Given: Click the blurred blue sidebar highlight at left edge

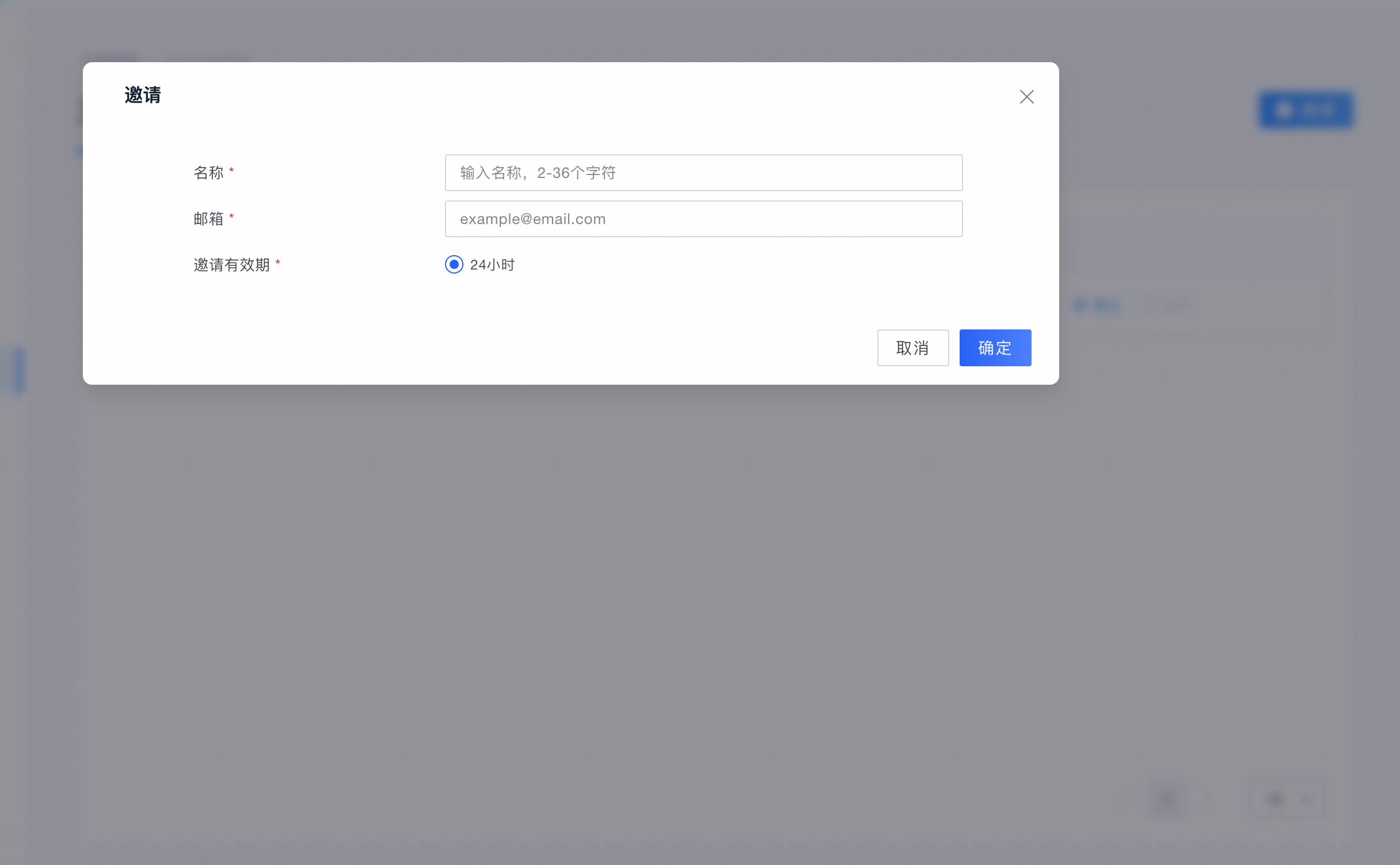Looking at the screenshot, I should click(x=19, y=370).
